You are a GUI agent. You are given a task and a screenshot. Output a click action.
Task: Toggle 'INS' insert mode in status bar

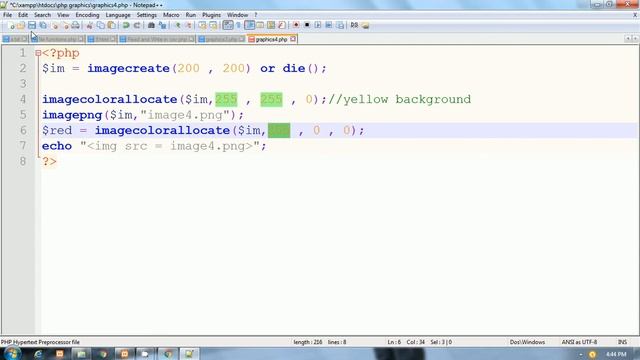622,342
